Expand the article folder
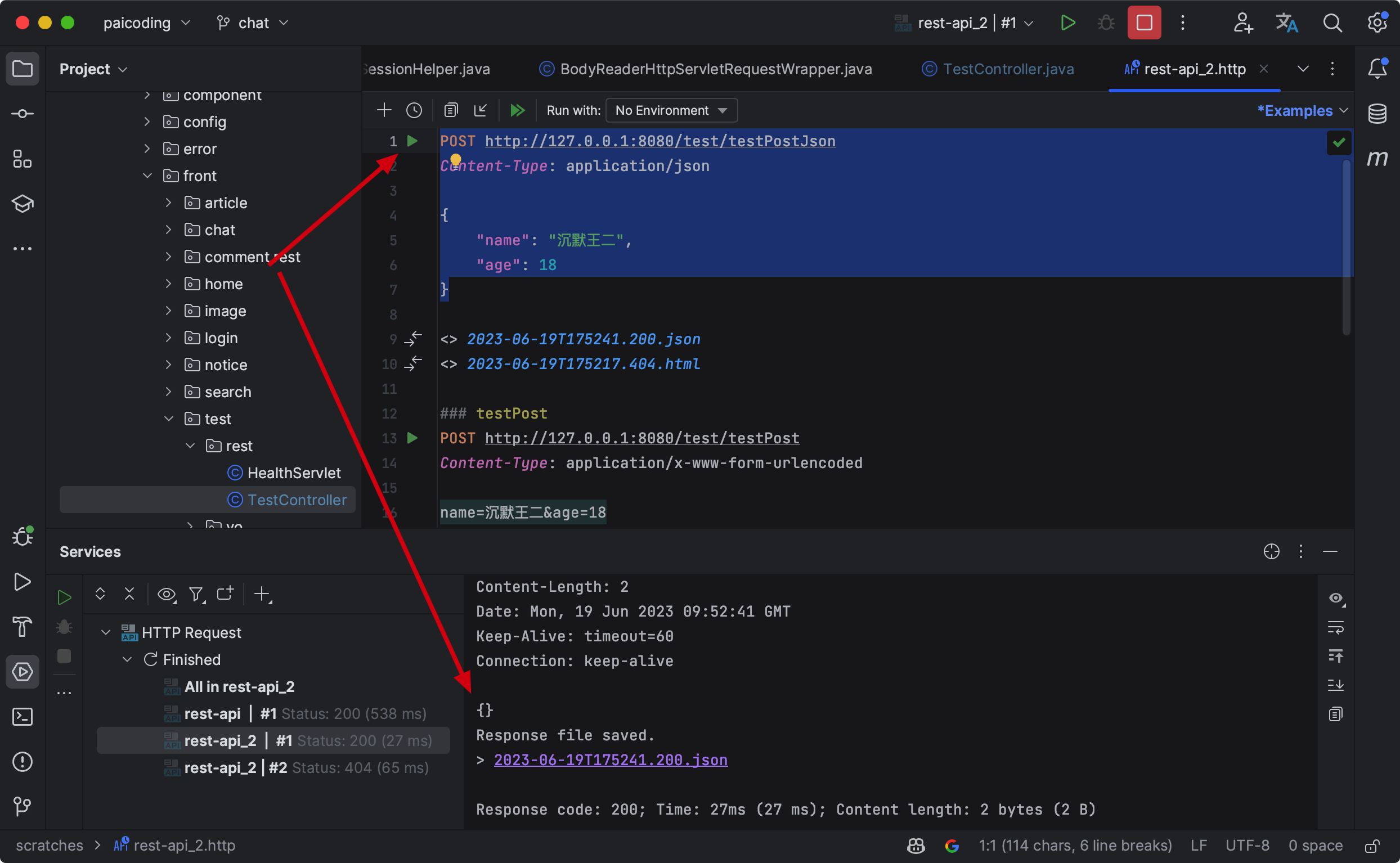 point(168,203)
